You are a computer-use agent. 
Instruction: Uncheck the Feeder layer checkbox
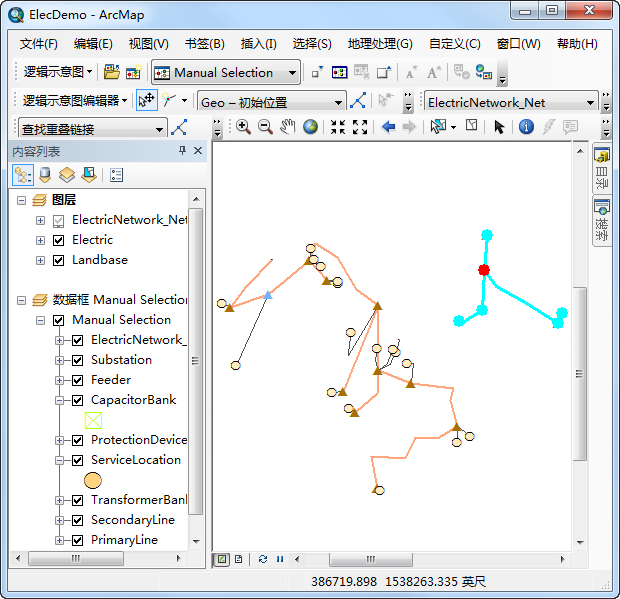[x=77, y=380]
